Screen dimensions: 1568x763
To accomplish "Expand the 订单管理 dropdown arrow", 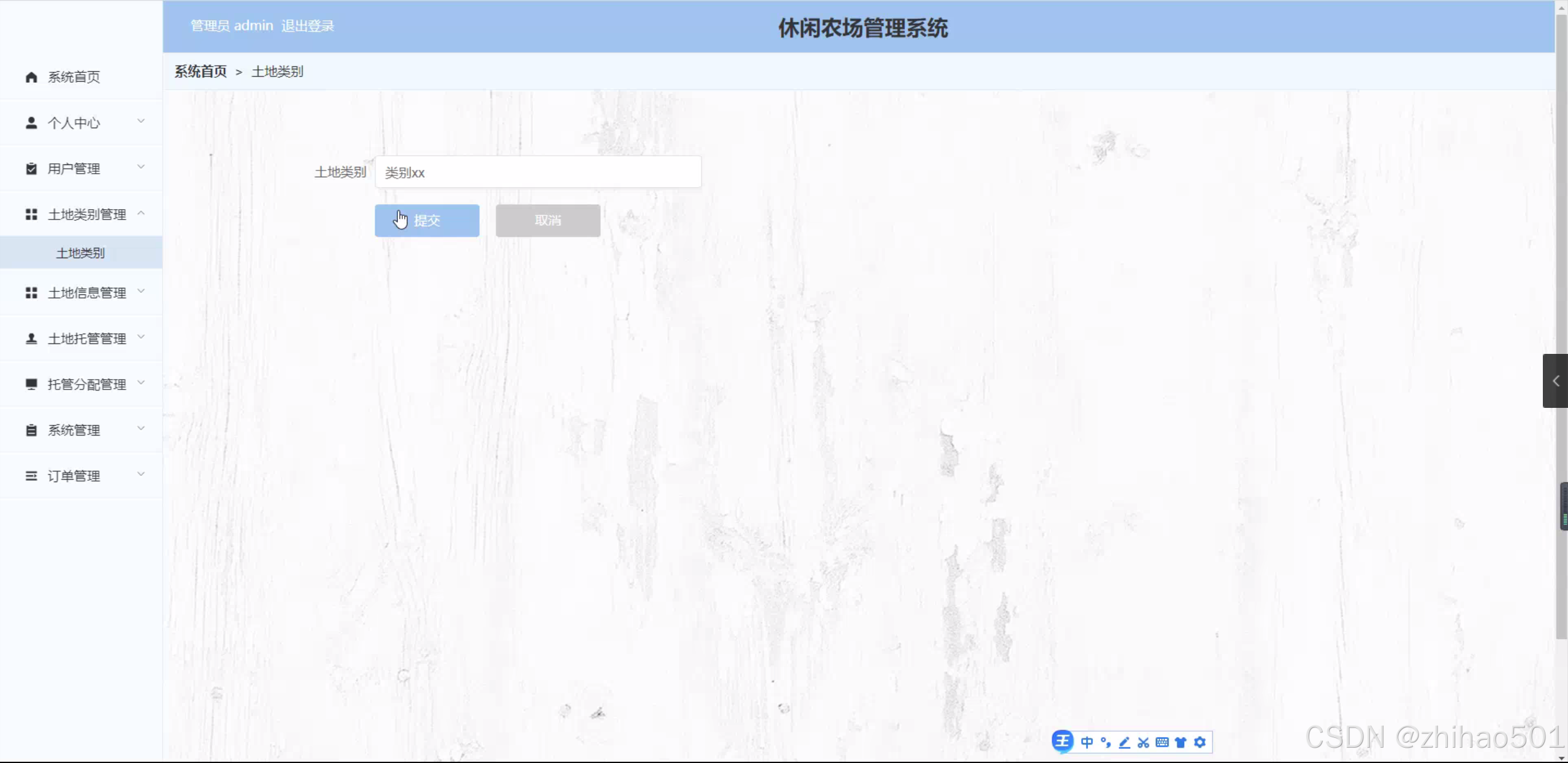I will [141, 475].
